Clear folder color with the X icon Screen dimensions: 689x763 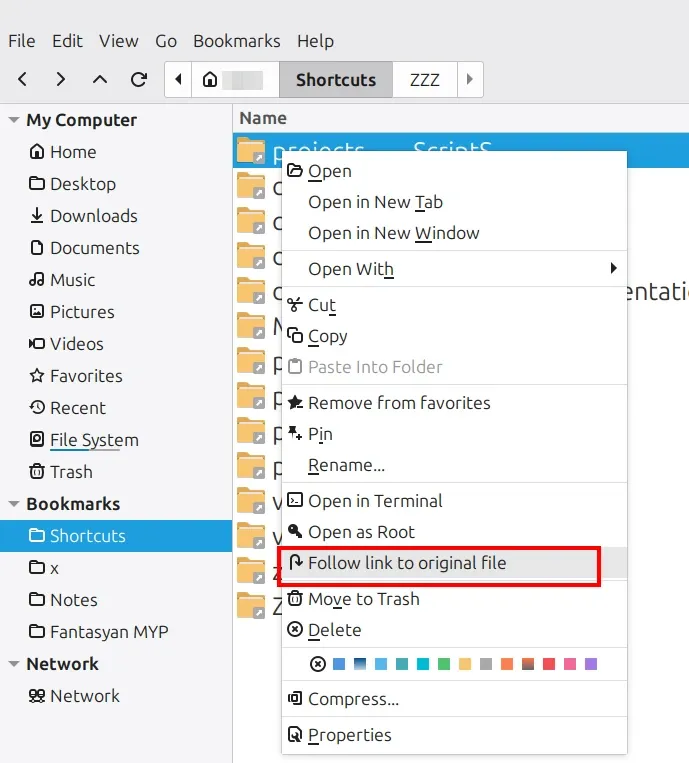(318, 664)
